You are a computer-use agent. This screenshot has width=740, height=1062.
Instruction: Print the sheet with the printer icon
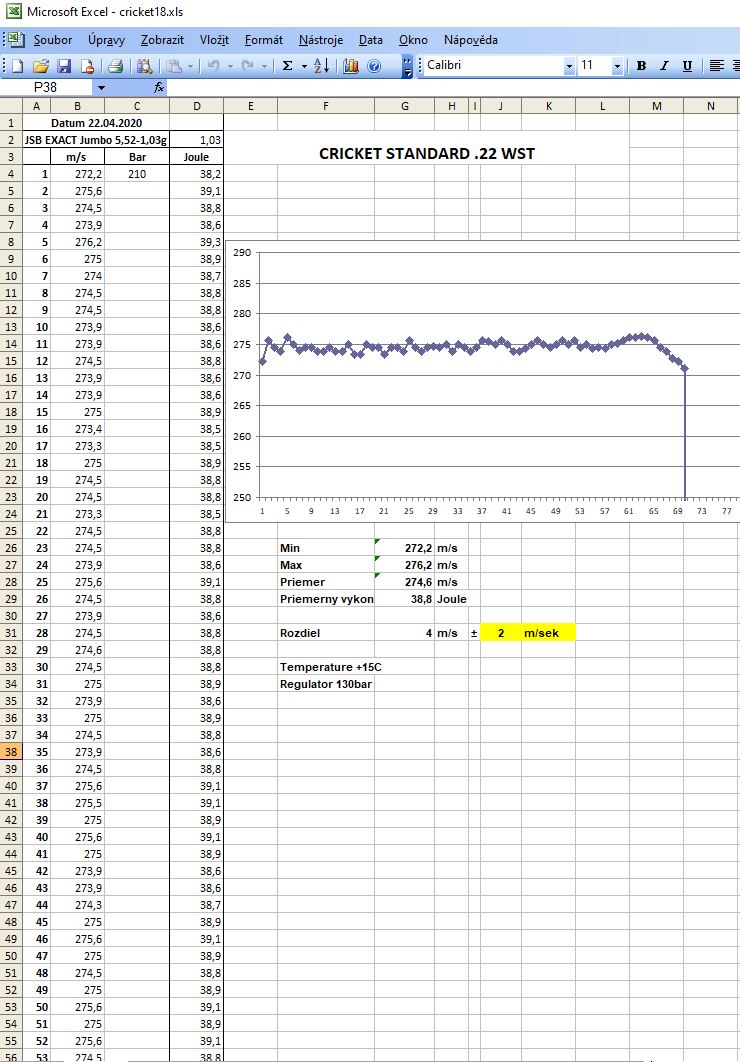116,66
